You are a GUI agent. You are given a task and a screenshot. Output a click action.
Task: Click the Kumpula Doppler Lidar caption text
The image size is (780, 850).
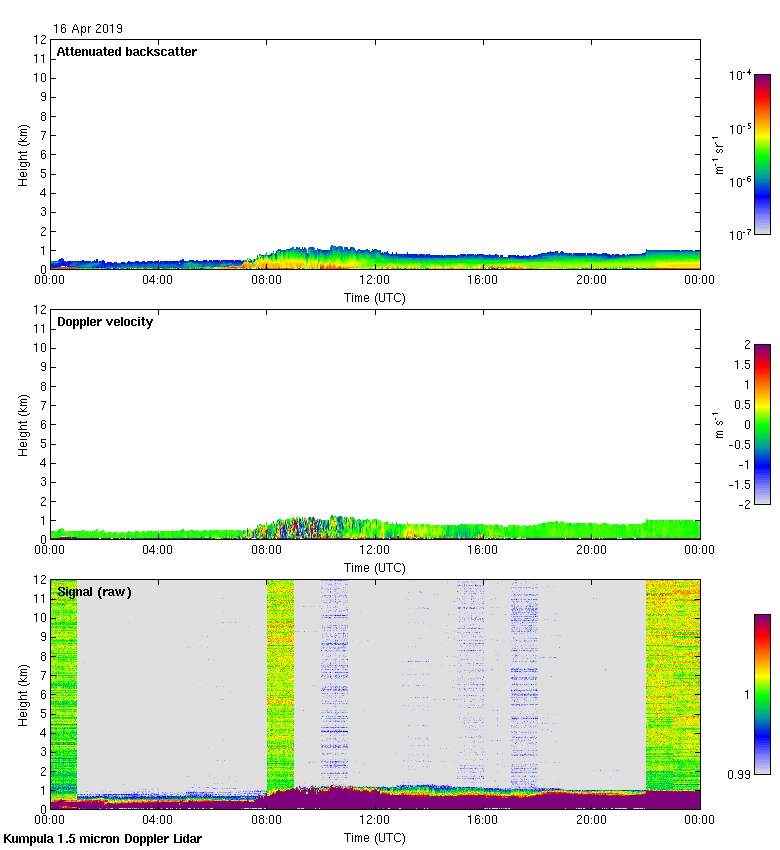coord(102,839)
